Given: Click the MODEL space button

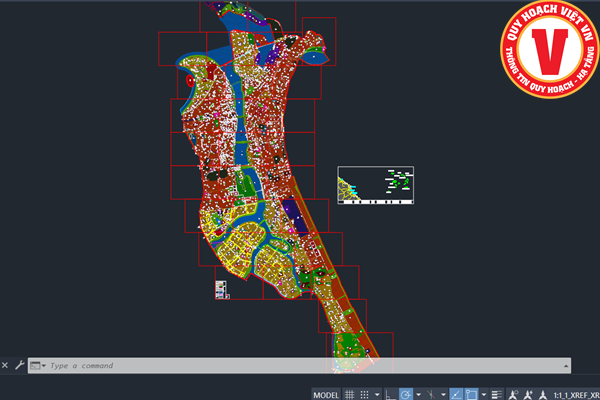Looking at the screenshot, I should 326,394.
